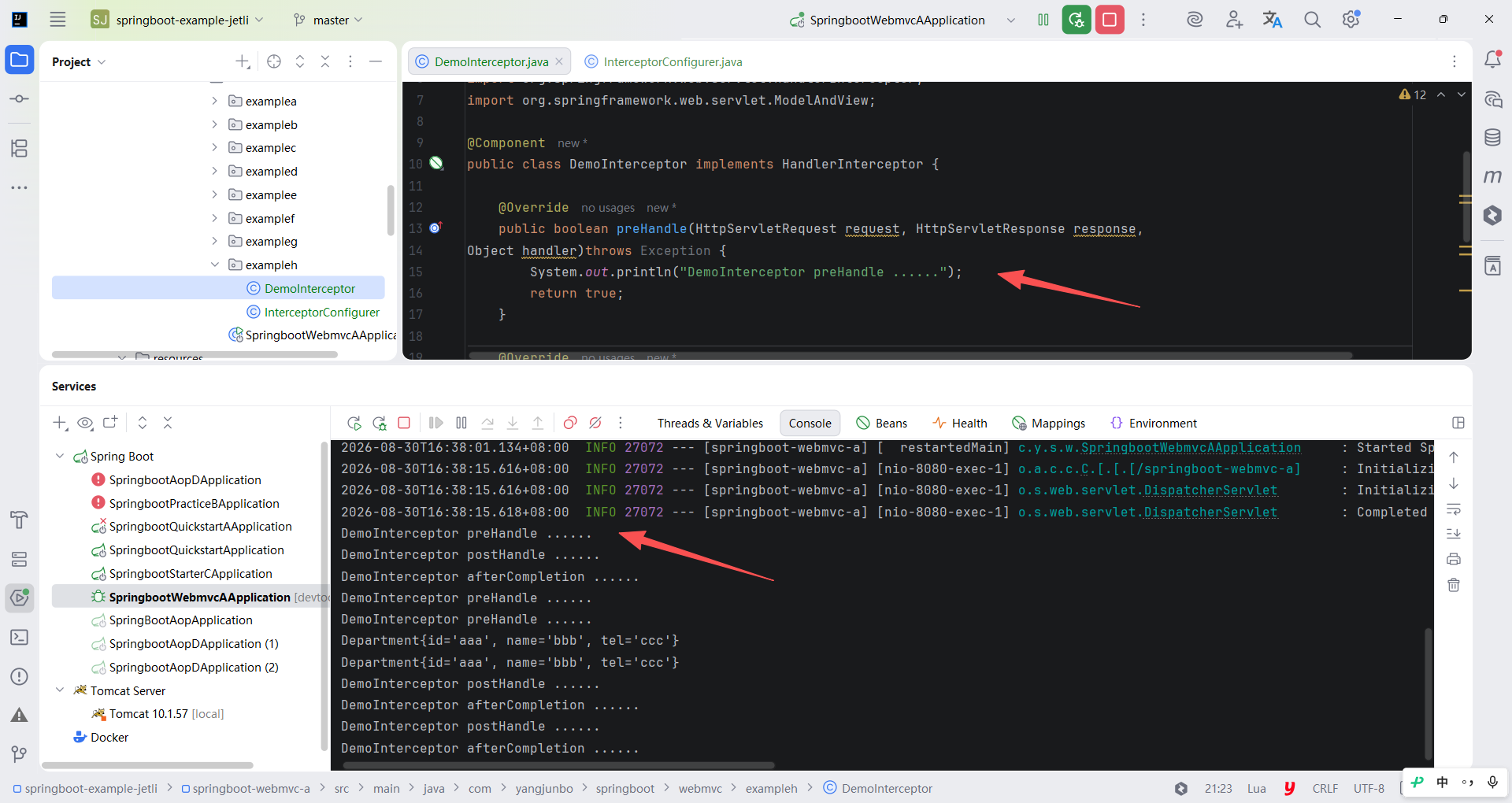Viewport: 1512px width, 803px height.
Task: Click the Services rerun icon in console toolbar
Action: [x=354, y=423]
